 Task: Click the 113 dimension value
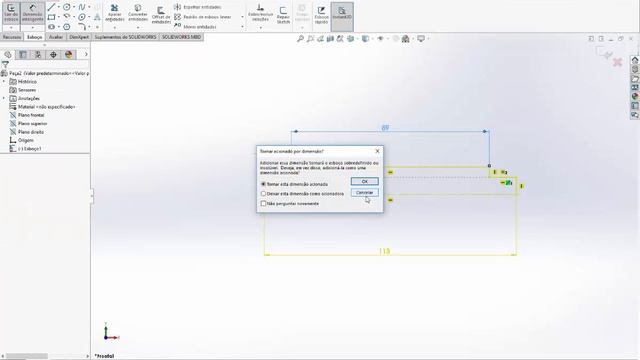[384, 251]
